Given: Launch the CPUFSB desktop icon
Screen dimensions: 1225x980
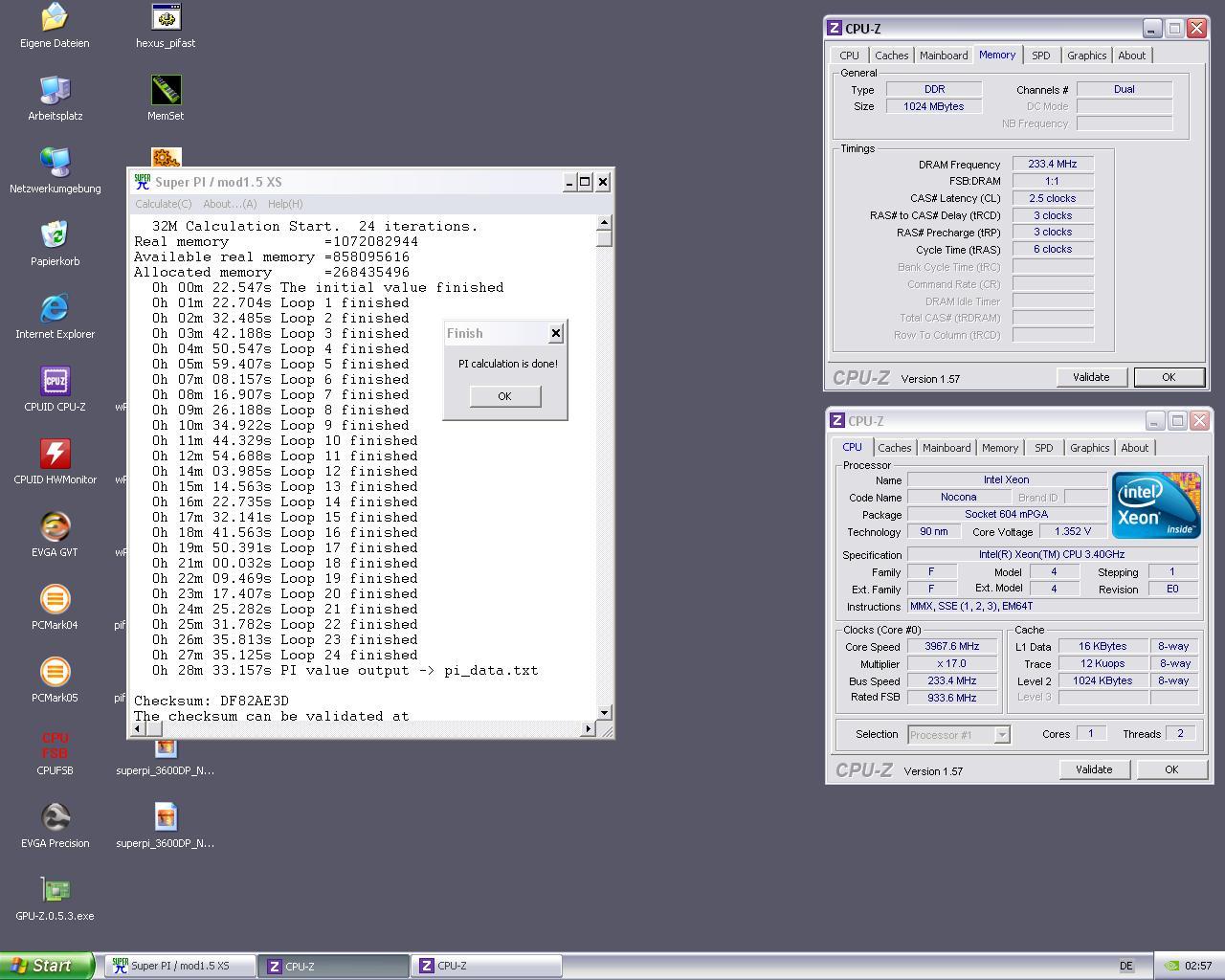Looking at the screenshot, I should pyautogui.click(x=55, y=745).
